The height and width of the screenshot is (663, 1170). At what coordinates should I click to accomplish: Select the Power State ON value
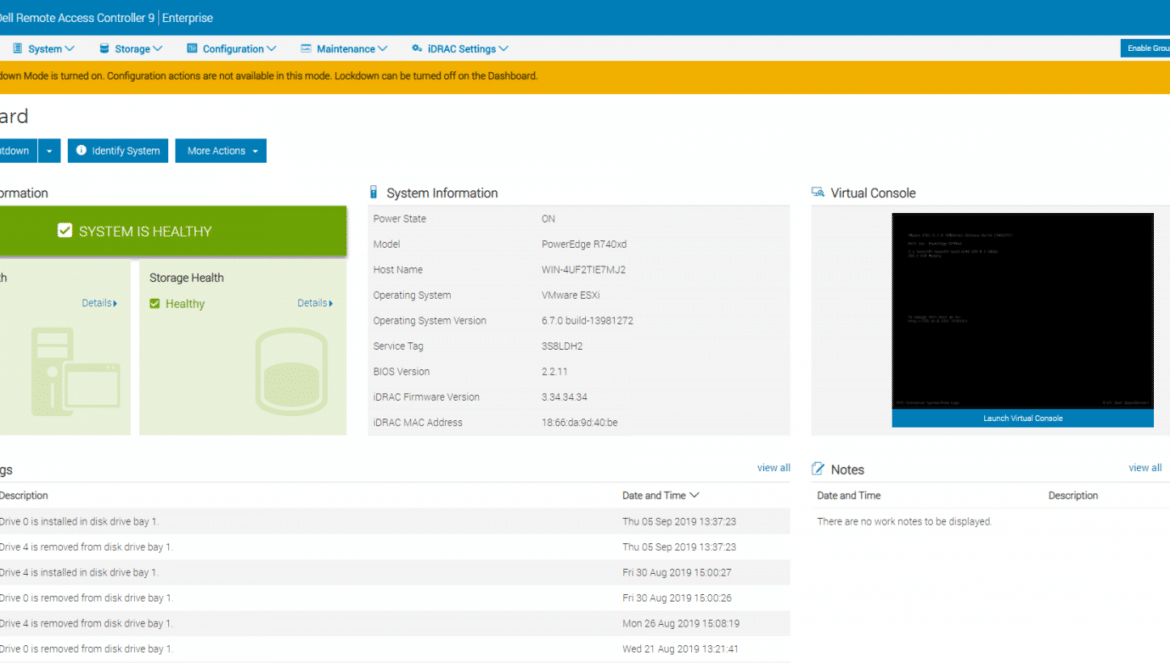click(x=548, y=219)
